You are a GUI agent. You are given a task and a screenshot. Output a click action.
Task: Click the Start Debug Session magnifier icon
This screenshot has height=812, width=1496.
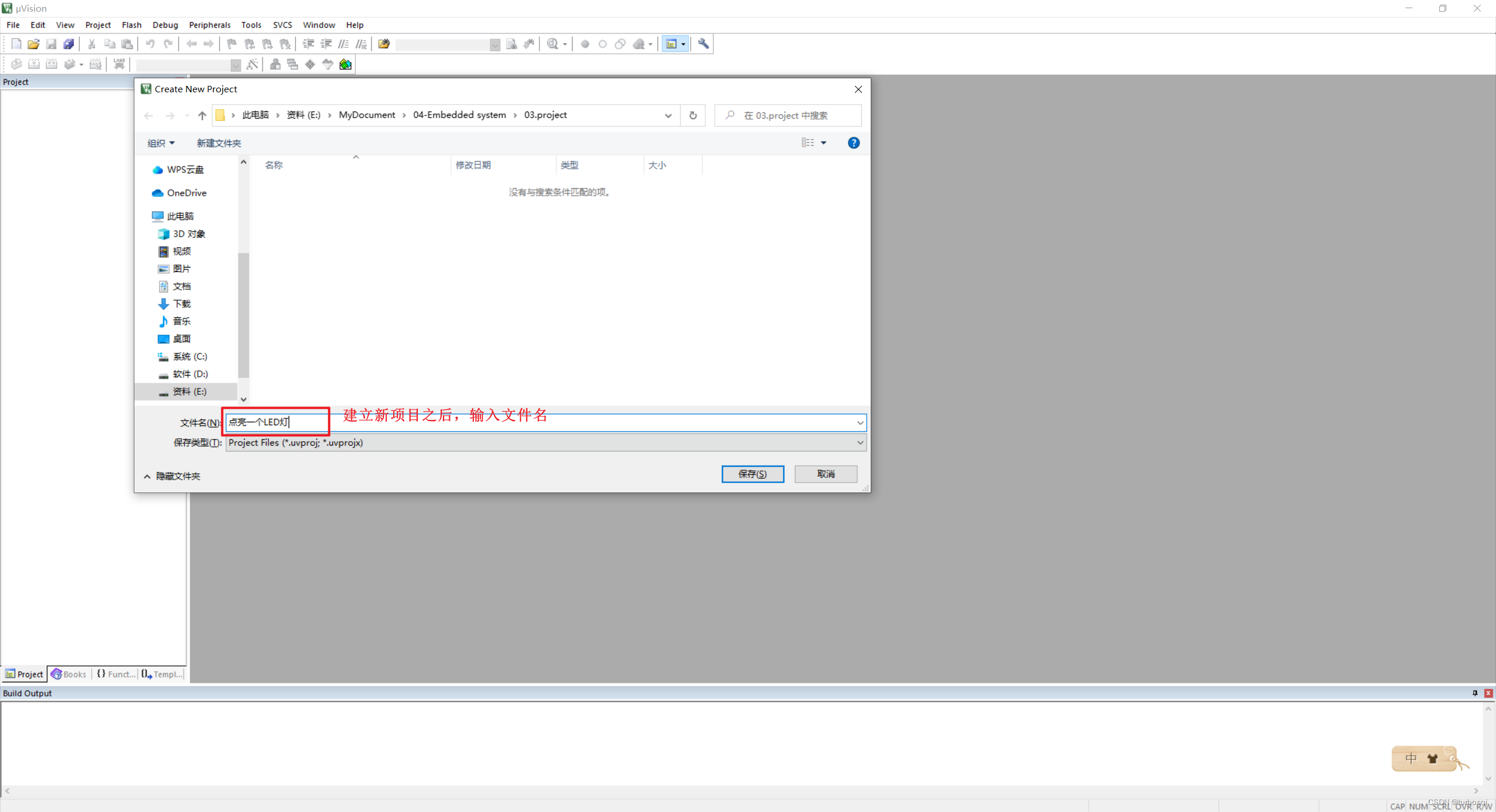click(552, 44)
